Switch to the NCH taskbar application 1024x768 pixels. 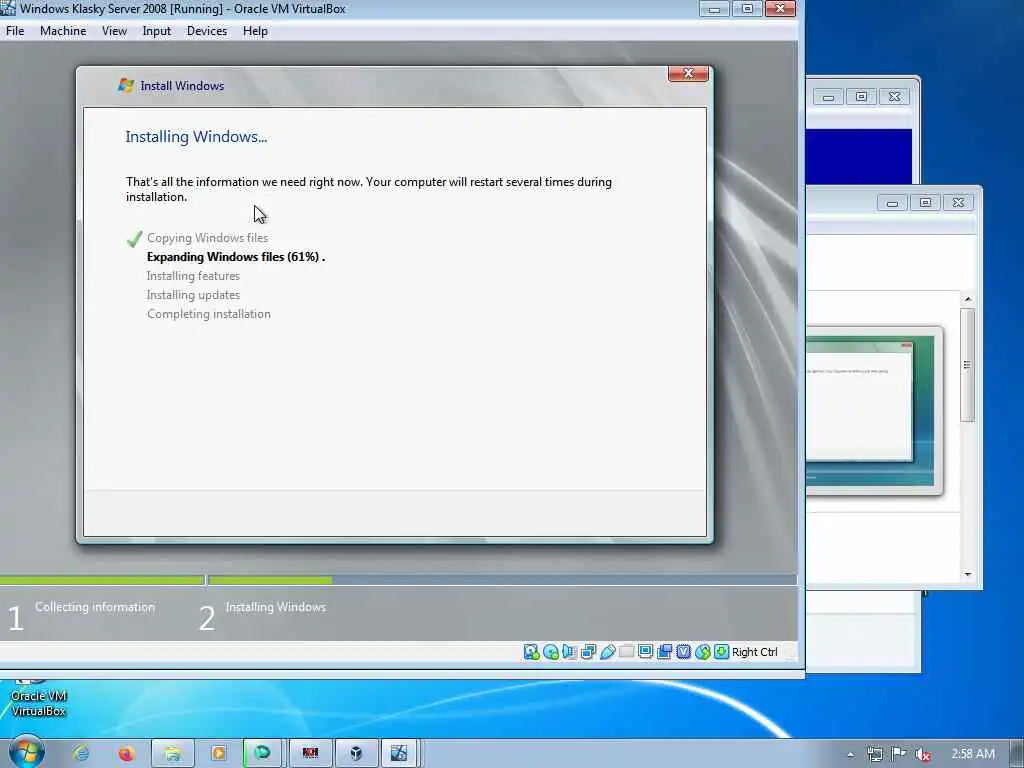pos(310,753)
